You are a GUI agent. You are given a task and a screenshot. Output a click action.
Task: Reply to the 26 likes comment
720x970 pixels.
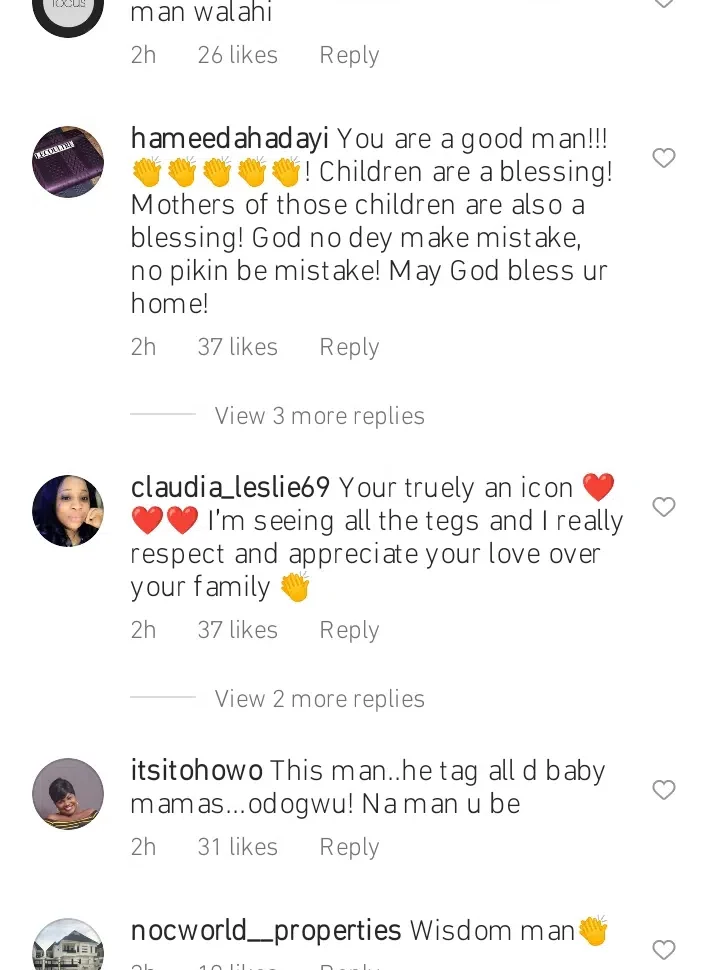(x=349, y=55)
